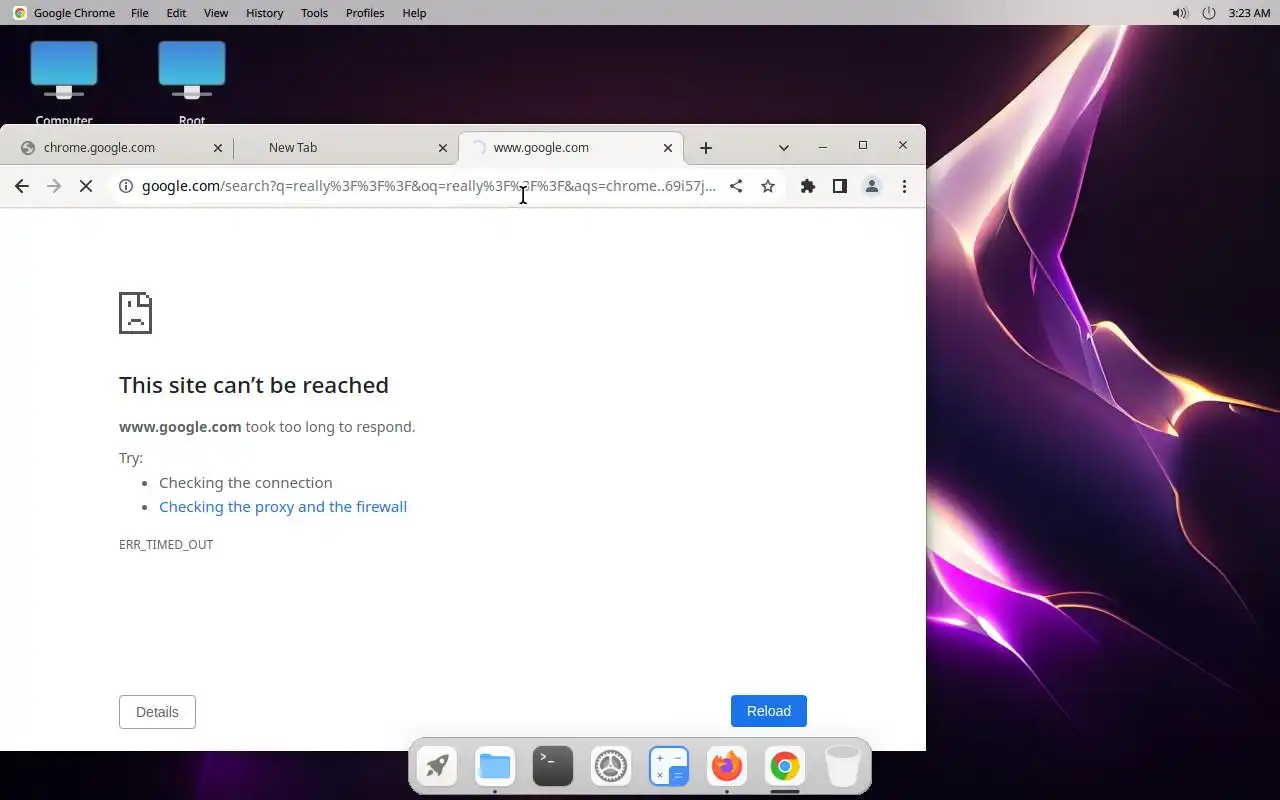The height and width of the screenshot is (800, 1280).
Task: Open a new tab with plus
Action: tap(706, 148)
